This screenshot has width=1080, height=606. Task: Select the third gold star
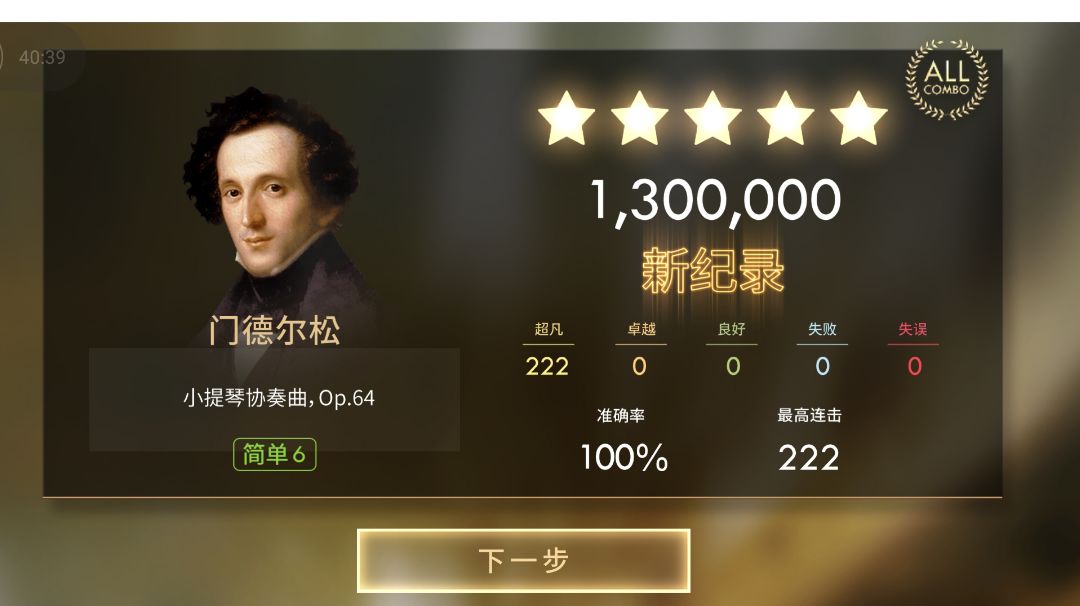pos(712,119)
